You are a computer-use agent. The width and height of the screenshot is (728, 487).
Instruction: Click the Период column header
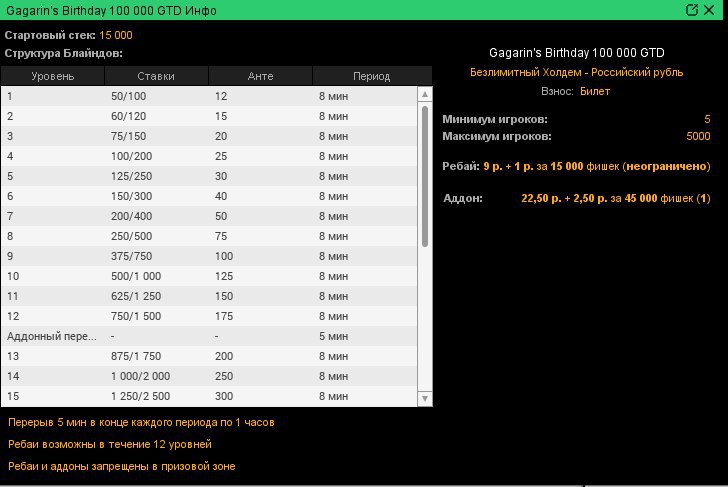coord(371,76)
